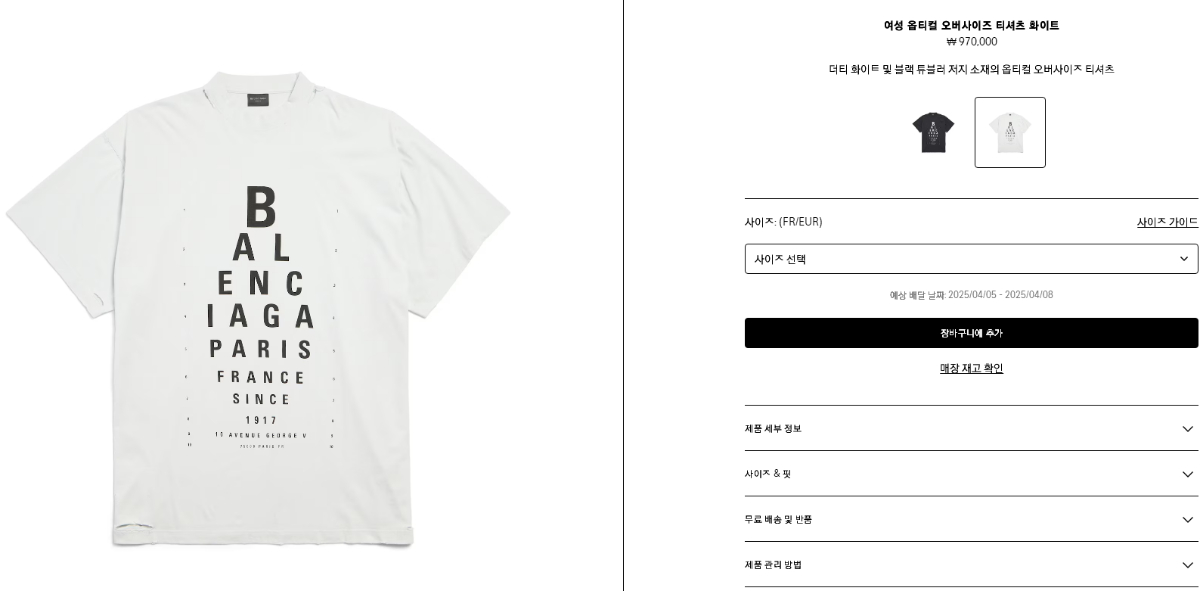Expand the 사이즈 & 핏 section label

coord(768,474)
